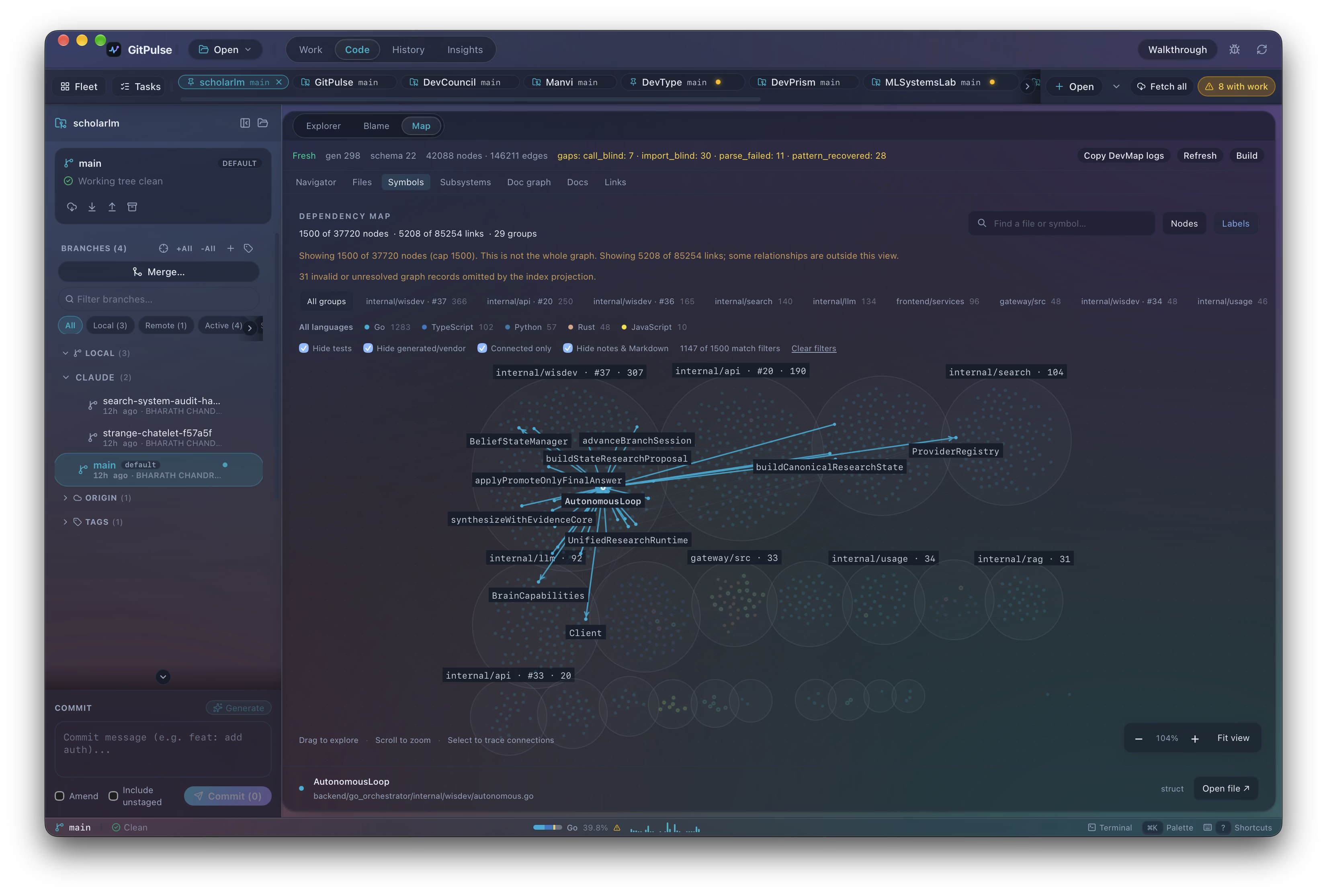Add a new branch with the plus icon
The width and height of the screenshot is (1327, 896).
pyautogui.click(x=231, y=248)
